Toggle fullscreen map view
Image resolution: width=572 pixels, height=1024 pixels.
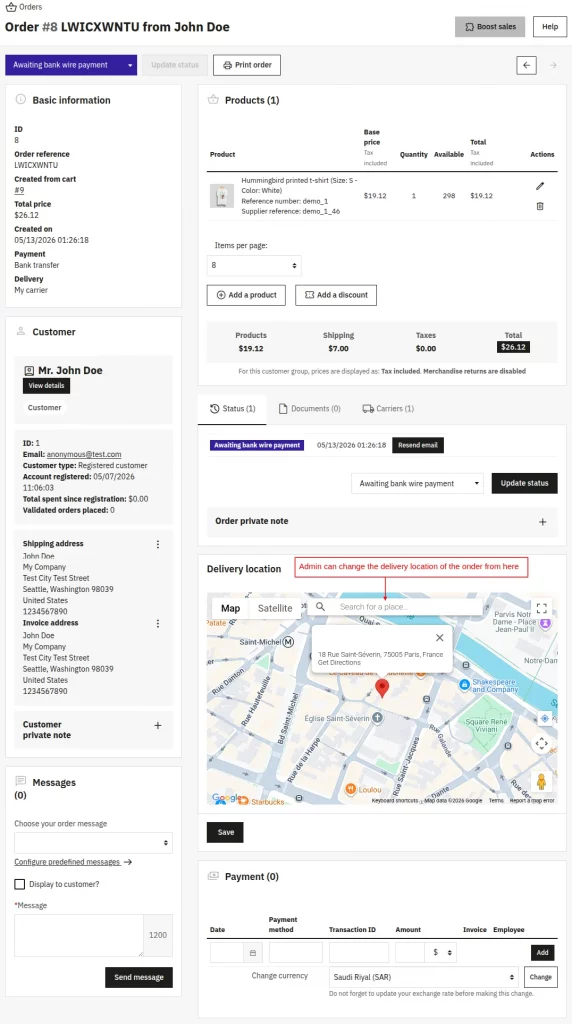(x=541, y=609)
